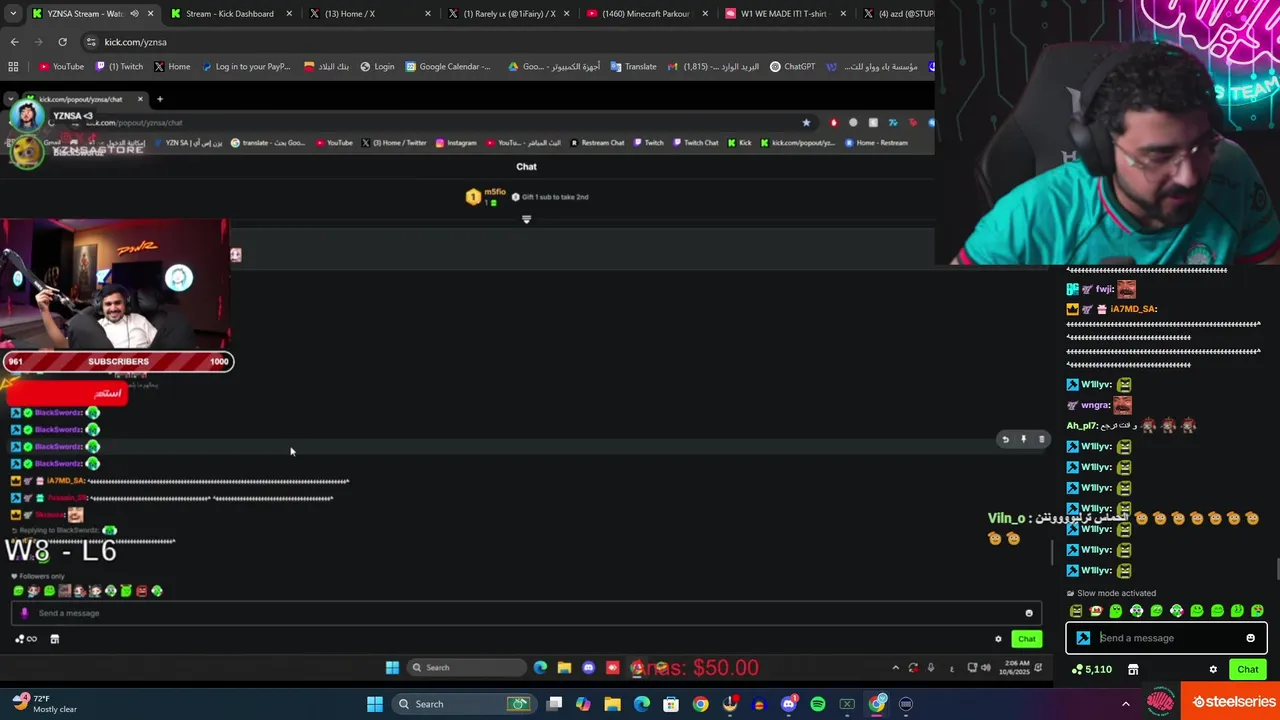Screen dimensions: 1280x720
Task: Open chat settings gear beside right Chat button
Action: (x=1213, y=669)
